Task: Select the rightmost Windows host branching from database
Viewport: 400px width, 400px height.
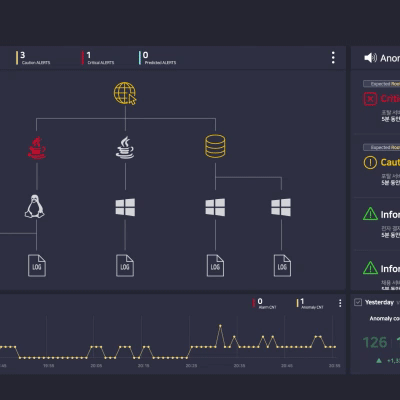Action: [x=281, y=207]
